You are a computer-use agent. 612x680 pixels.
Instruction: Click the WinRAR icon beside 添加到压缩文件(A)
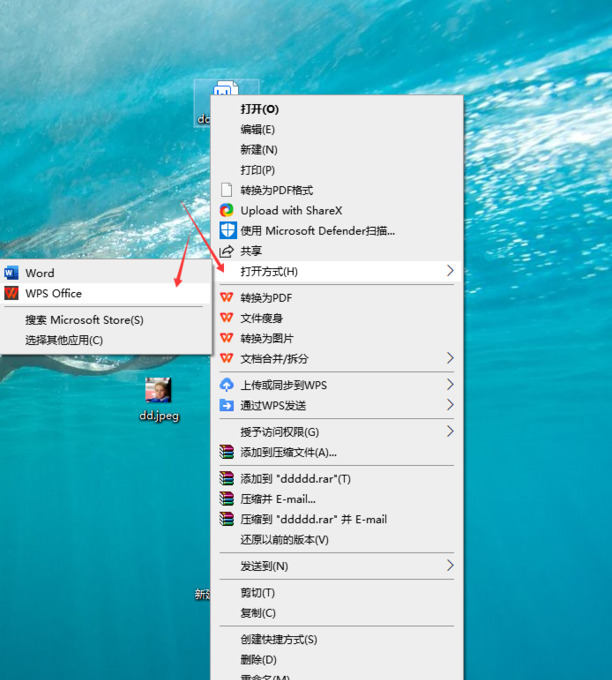226,452
